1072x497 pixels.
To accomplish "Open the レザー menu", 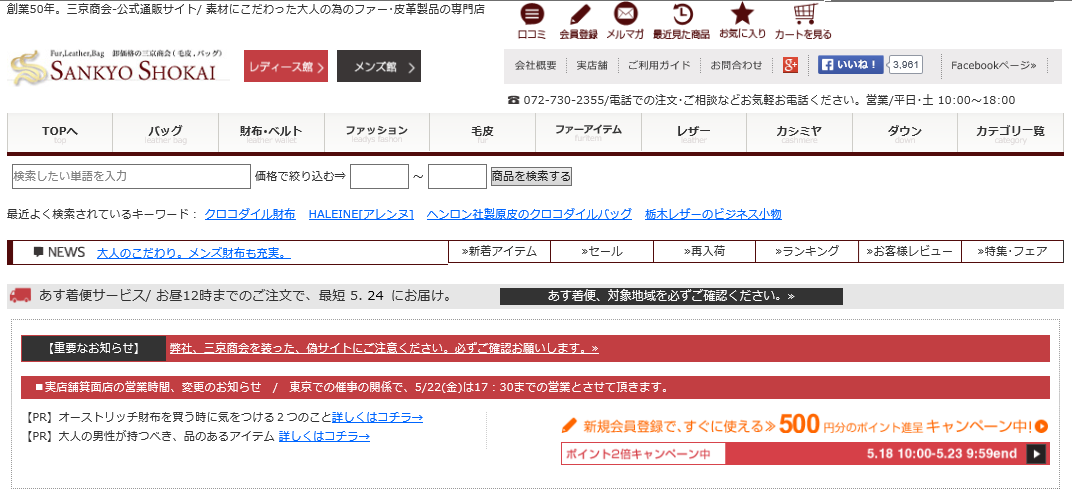I will [x=694, y=133].
